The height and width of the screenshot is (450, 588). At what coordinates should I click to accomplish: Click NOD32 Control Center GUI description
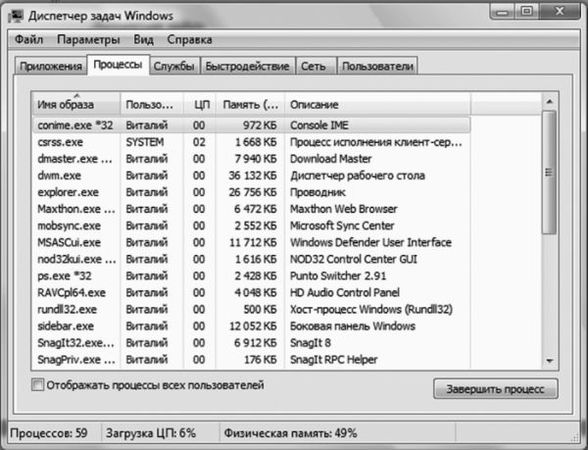pyautogui.click(x=354, y=259)
